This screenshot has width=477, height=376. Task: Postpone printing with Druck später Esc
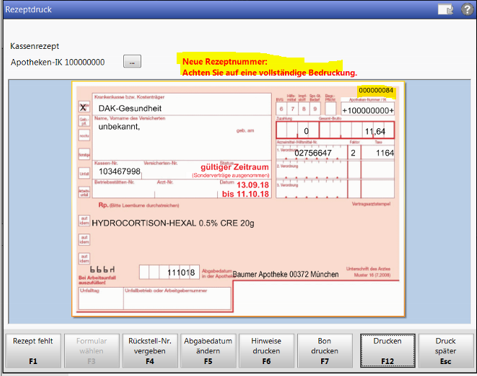[445, 351]
